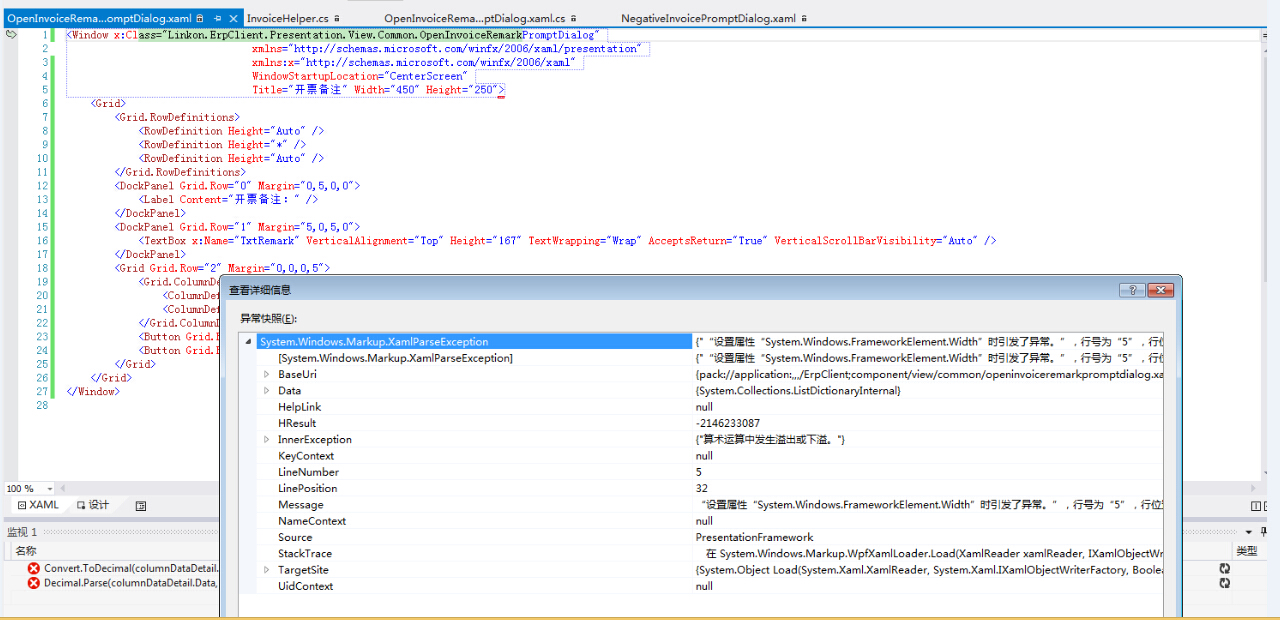Pin the active XAML document tab
This screenshot has height=620, width=1280.
pos(217,18)
